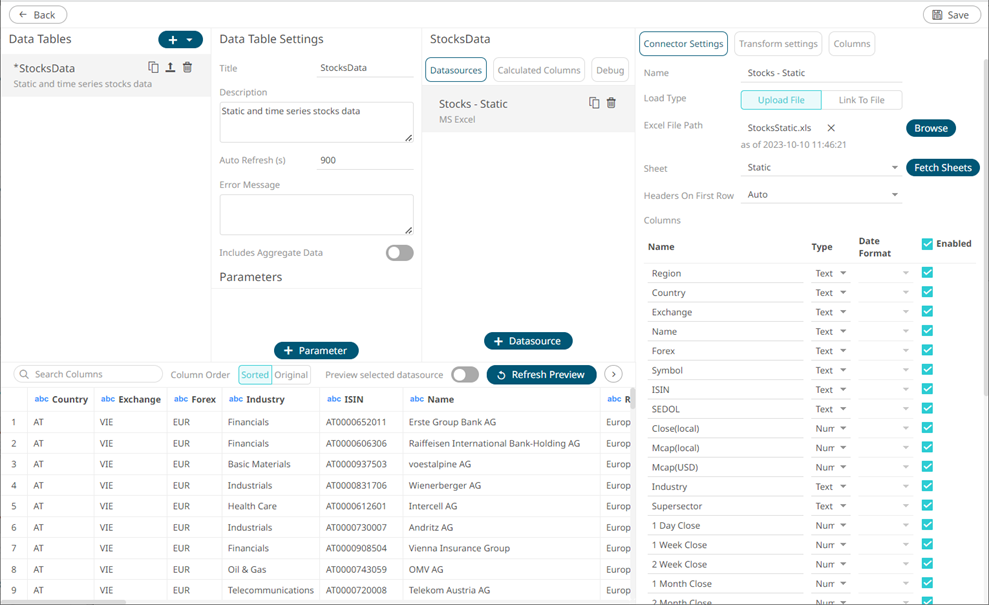989x605 pixels.
Task: Change the Close(local) column type dropdown
Action: point(831,428)
